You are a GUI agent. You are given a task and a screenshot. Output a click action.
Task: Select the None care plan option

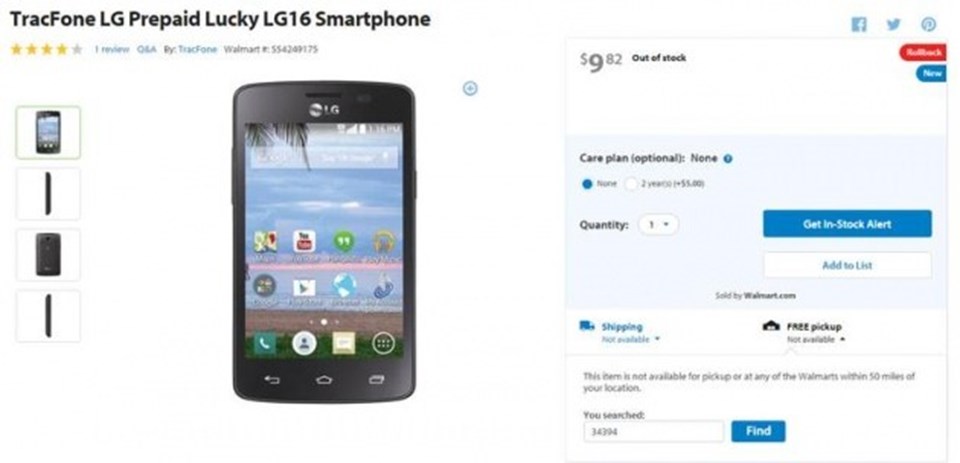(x=587, y=183)
